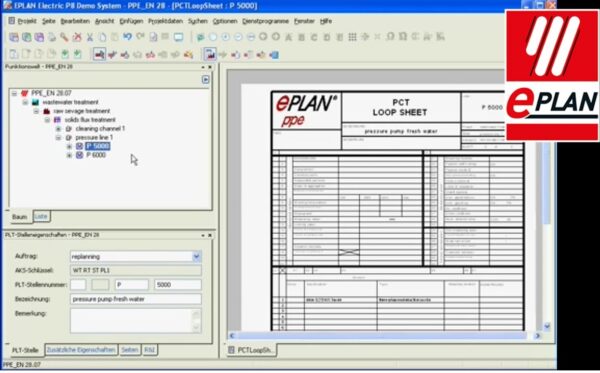Image resolution: width=600 pixels, height=373 pixels.
Task: Open the RSI tab
Action: [150, 350]
